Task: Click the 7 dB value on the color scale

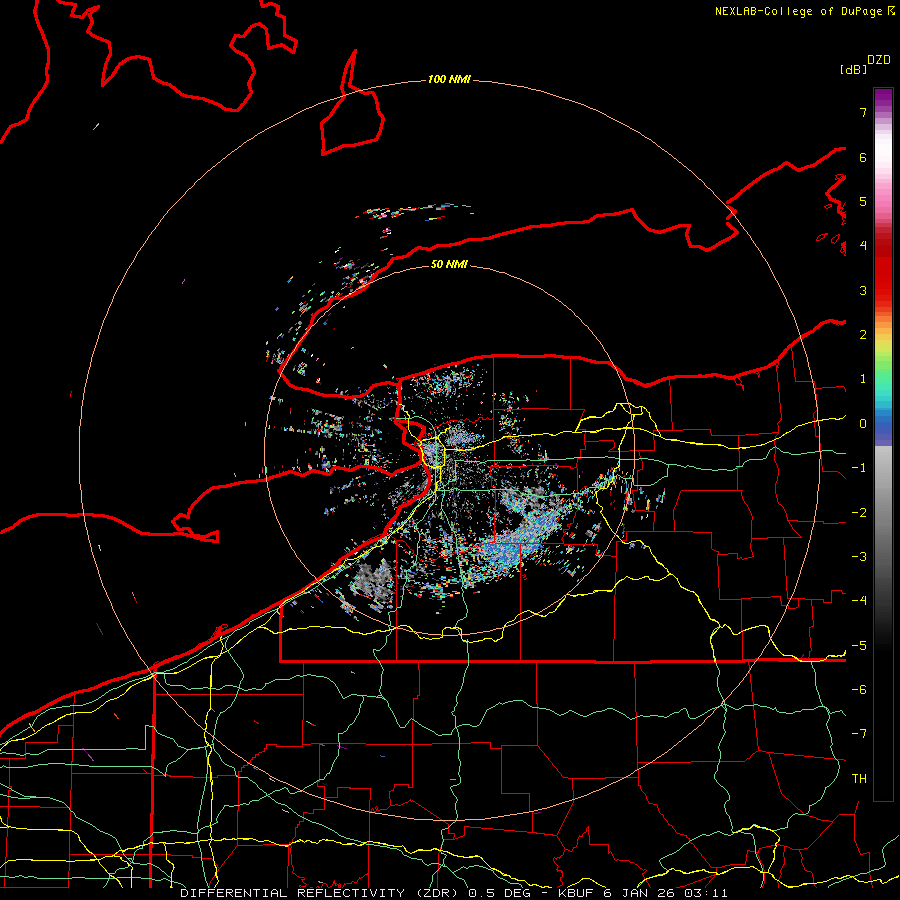Action: [863, 112]
